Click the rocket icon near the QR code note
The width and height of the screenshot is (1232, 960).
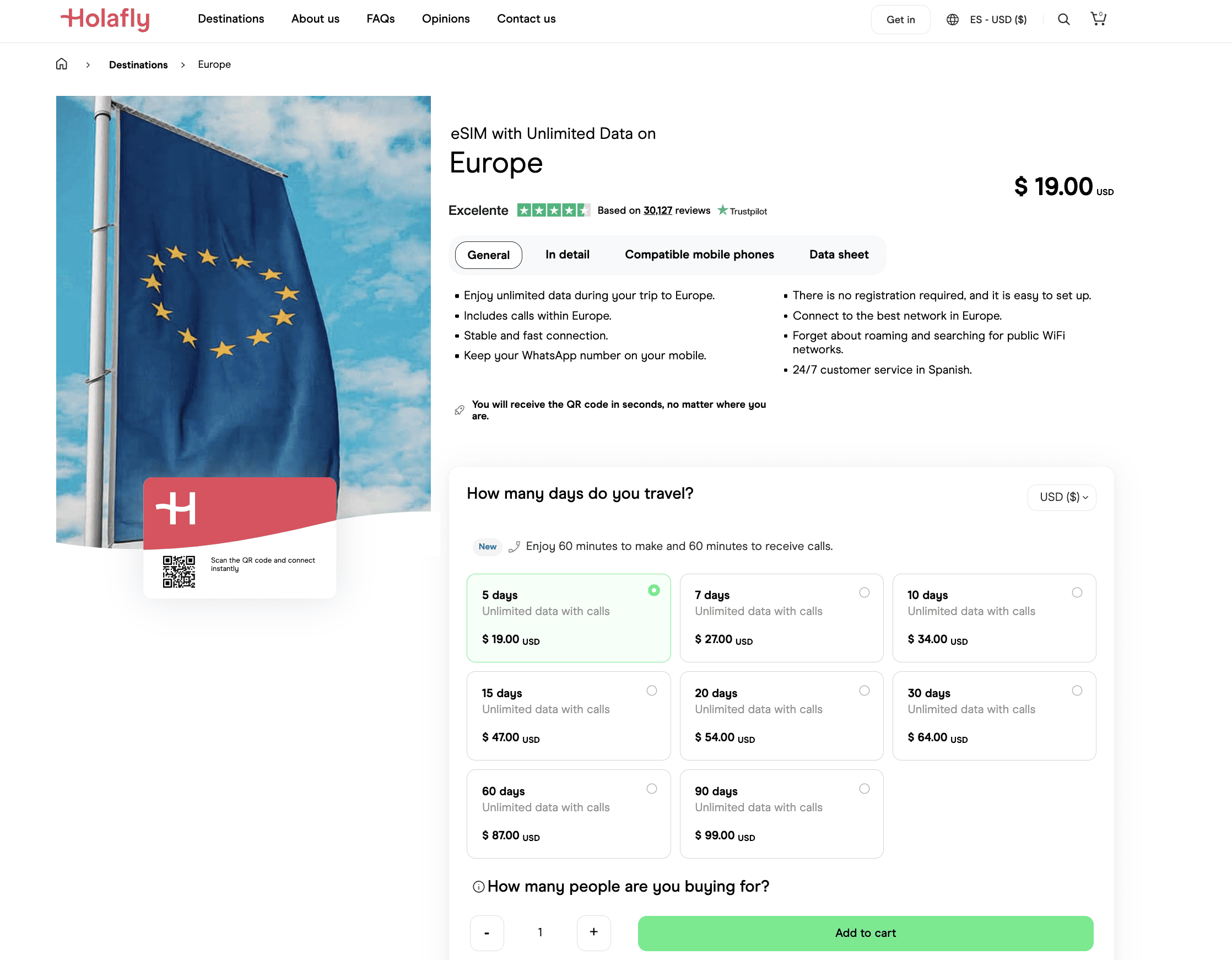458,409
